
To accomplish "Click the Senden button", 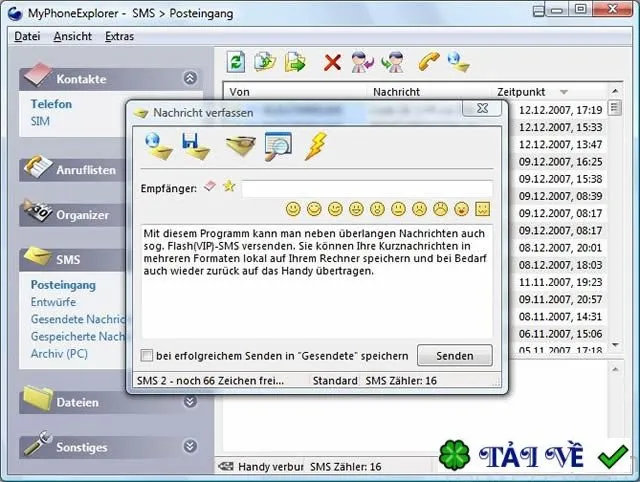I will pos(455,355).
